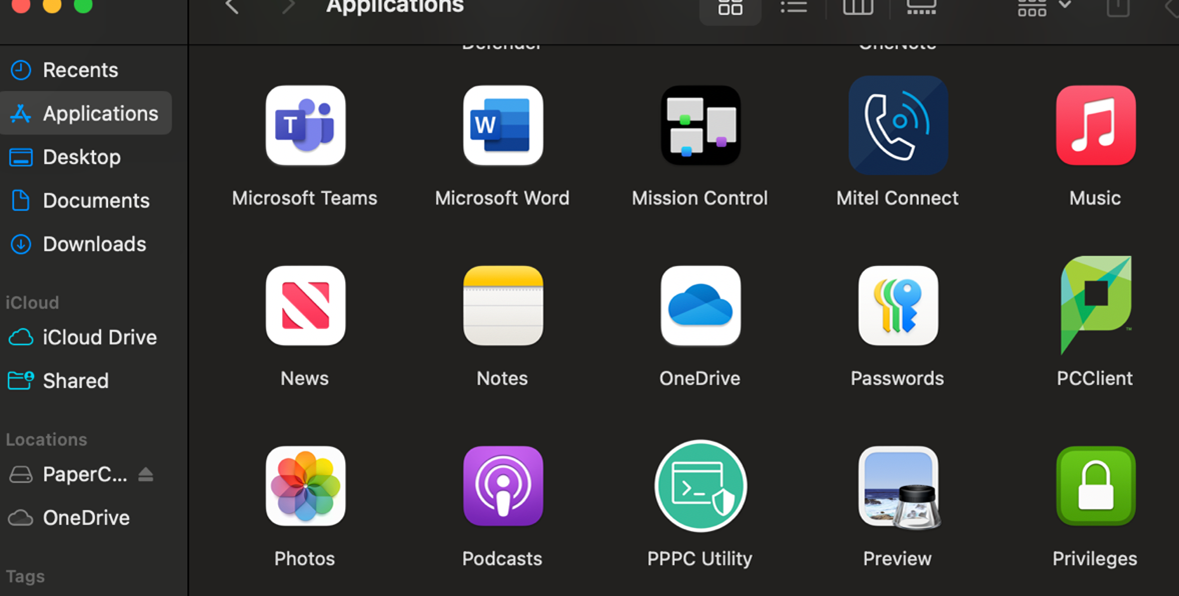Viewport: 1179px width, 596px height.
Task: Open the Mission Control app
Action: tap(700, 126)
